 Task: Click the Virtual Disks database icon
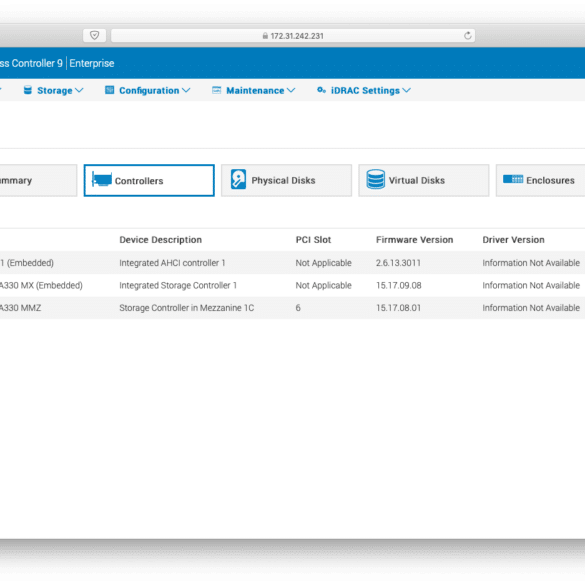coord(375,179)
